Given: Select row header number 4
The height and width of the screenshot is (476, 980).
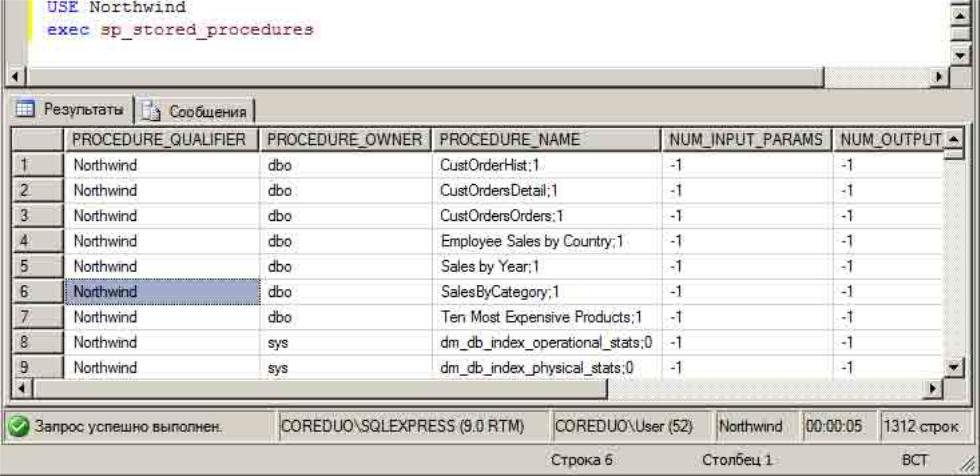Looking at the screenshot, I should coord(38,241).
